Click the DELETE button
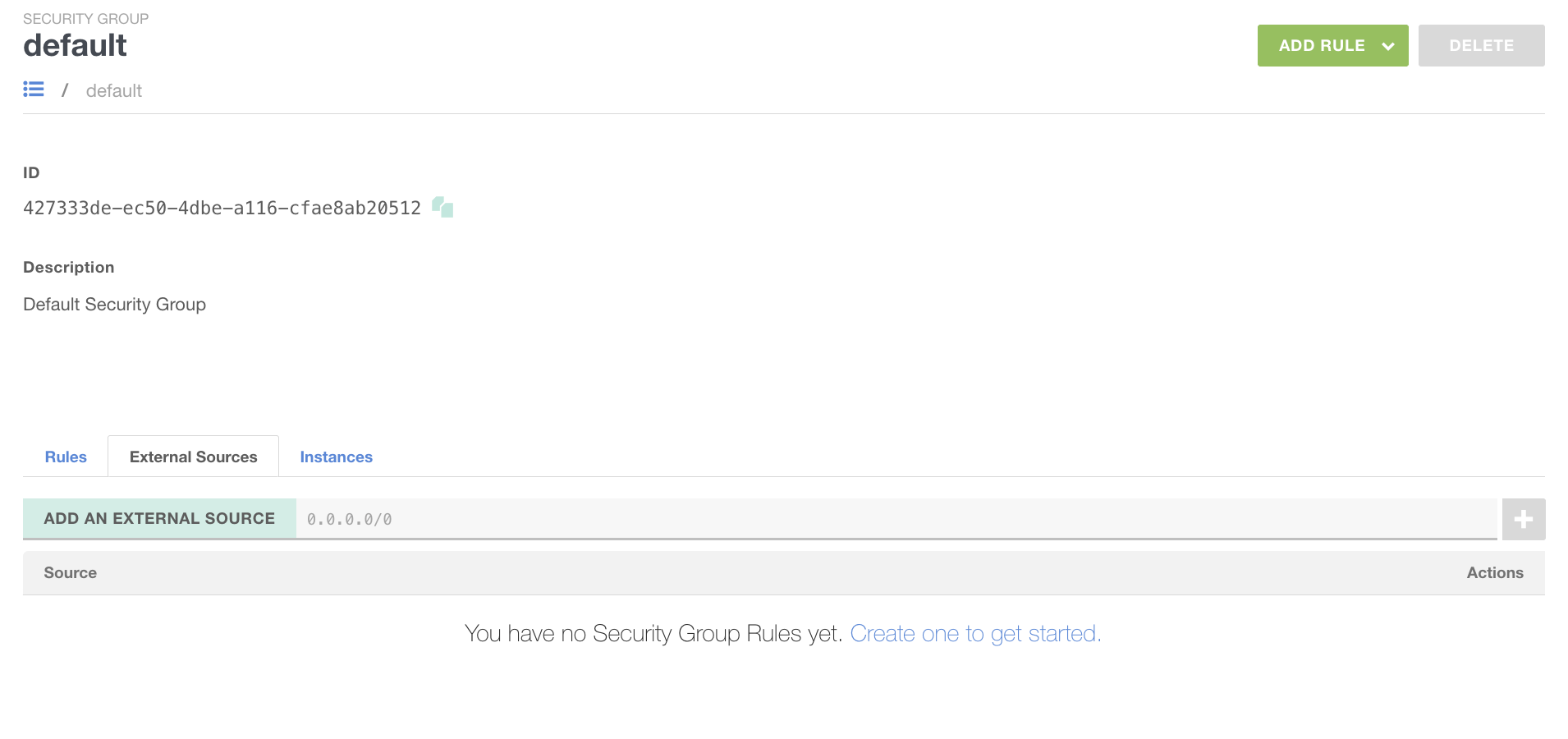This screenshot has height=739, width=1568. (x=1481, y=46)
